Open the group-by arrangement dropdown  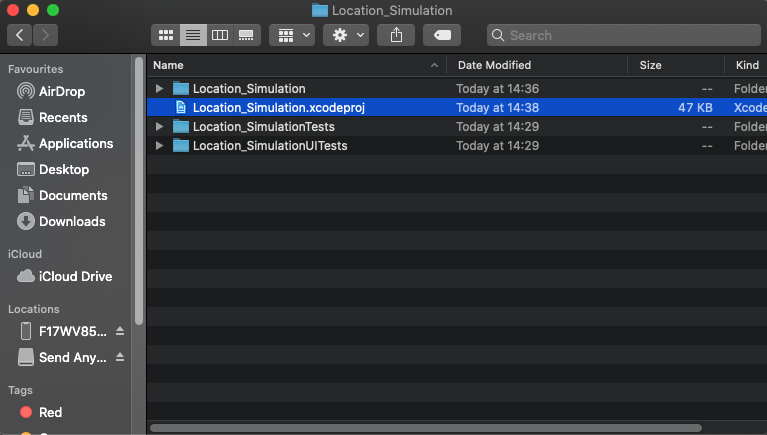coord(294,35)
